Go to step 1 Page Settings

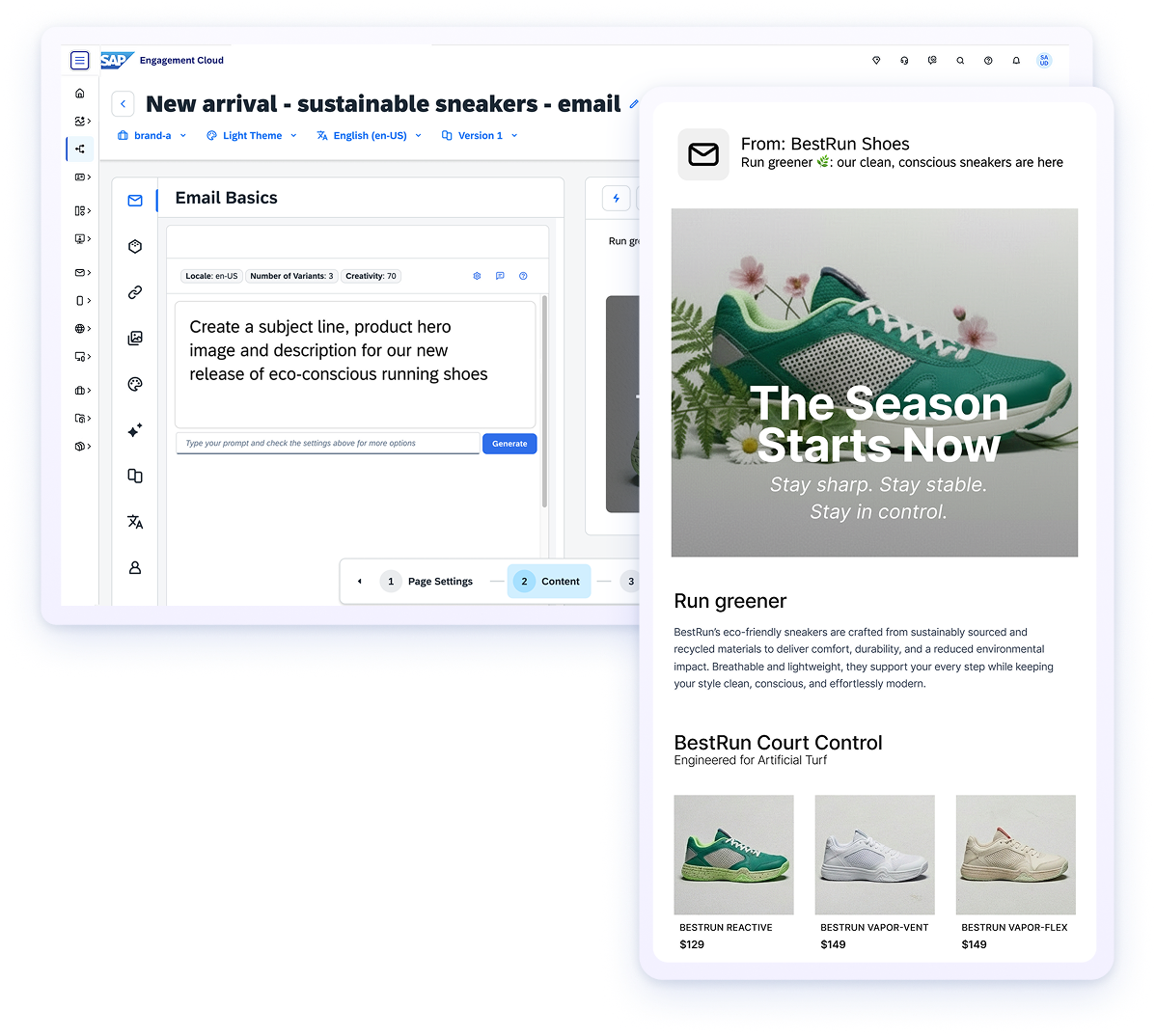point(427,582)
